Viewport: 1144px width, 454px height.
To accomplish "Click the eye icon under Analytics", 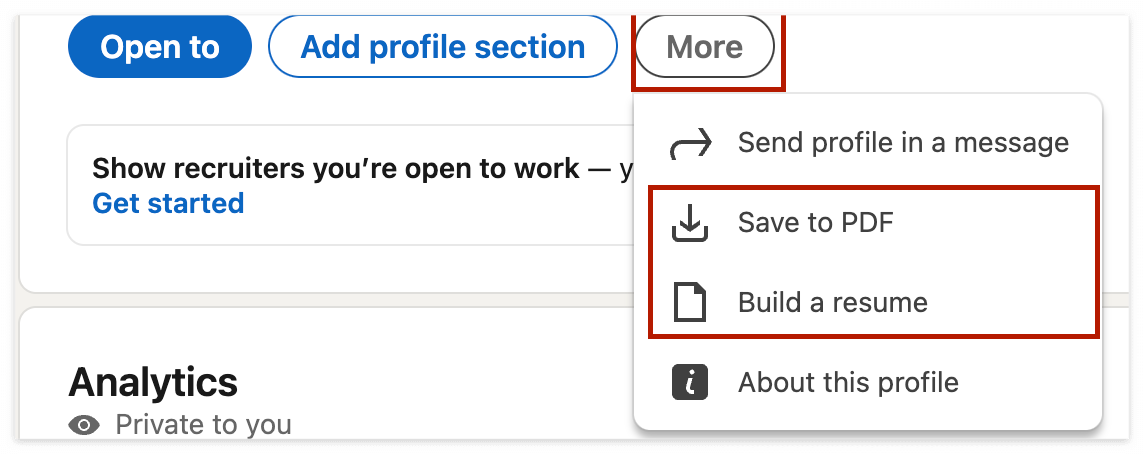I will tap(85, 426).
